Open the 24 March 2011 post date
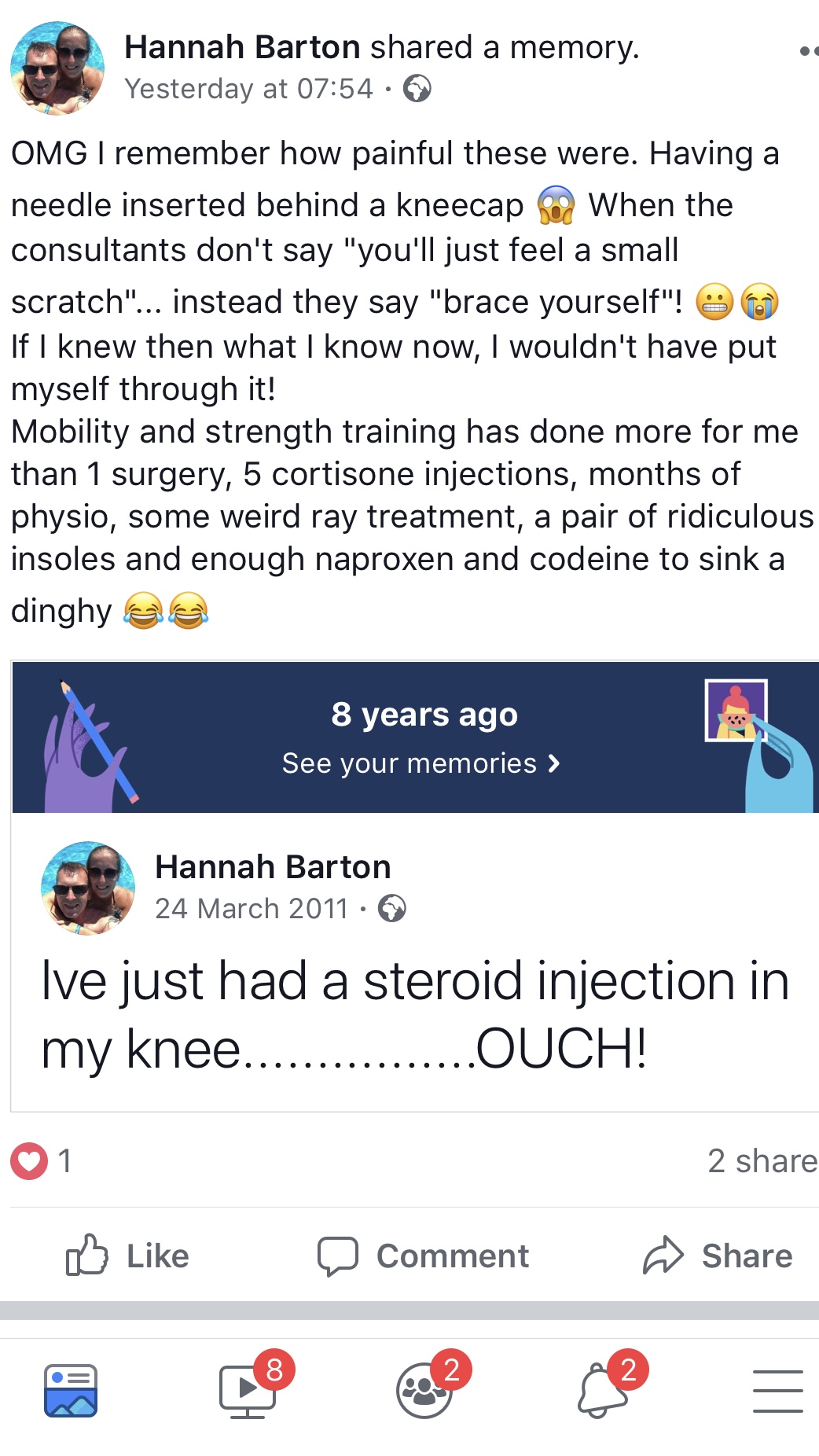The image size is (819, 1456). click(252, 909)
